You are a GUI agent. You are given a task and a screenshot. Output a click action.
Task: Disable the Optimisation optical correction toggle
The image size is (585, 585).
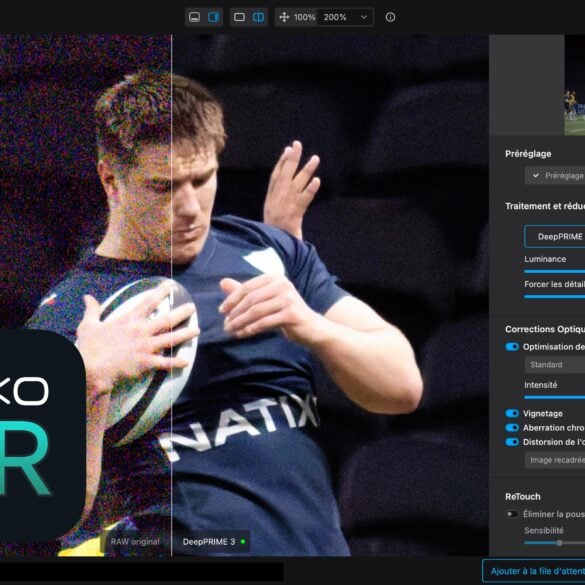click(x=512, y=347)
